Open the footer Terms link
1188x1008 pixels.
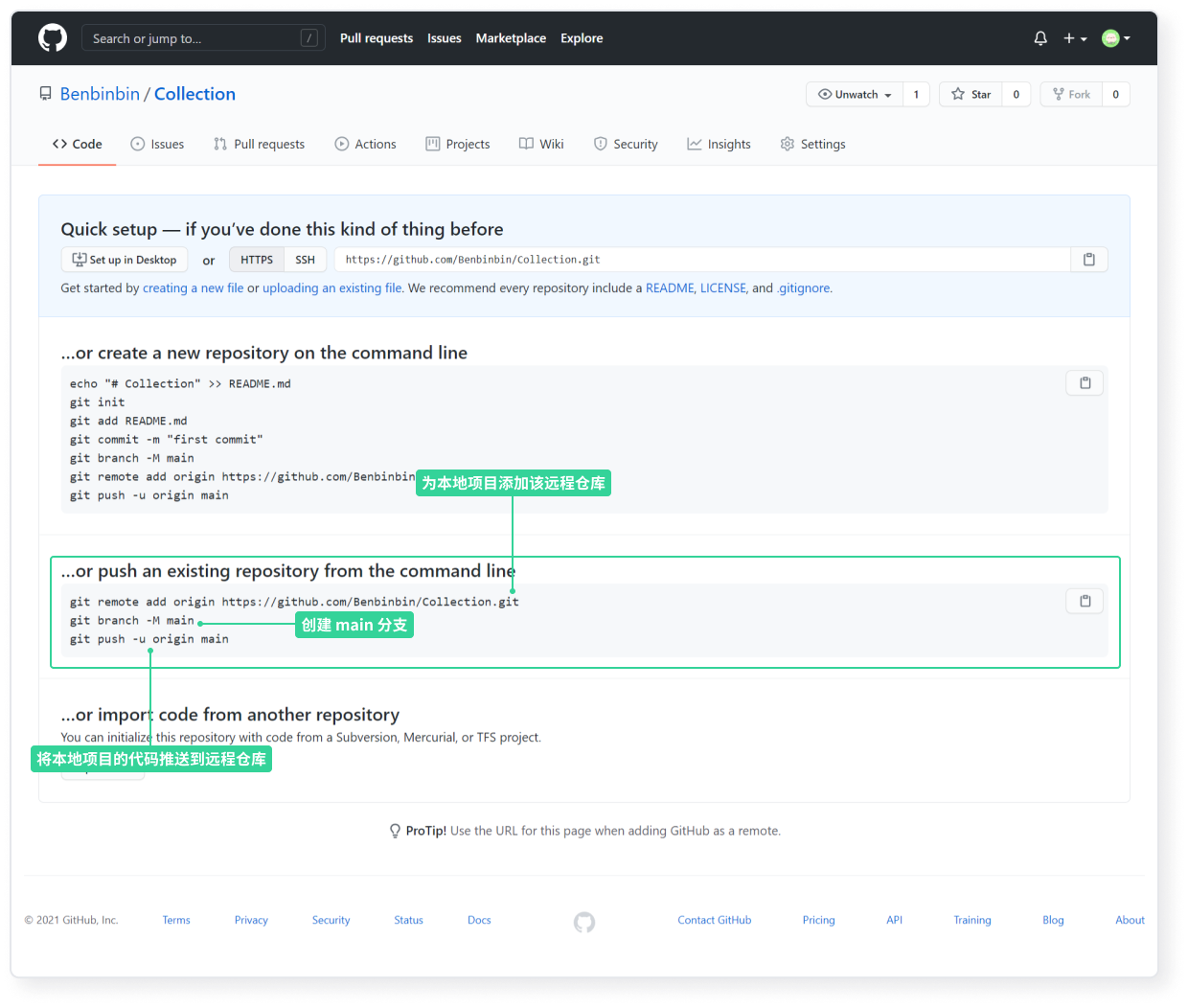click(176, 920)
